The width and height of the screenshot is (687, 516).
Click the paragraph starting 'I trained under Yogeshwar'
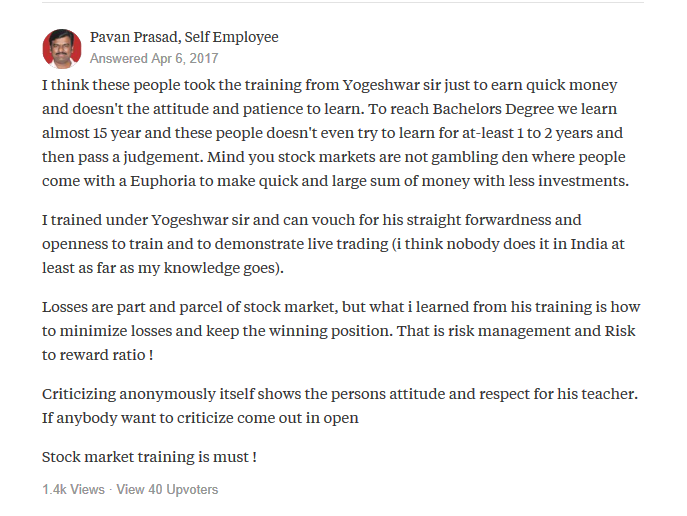point(333,244)
